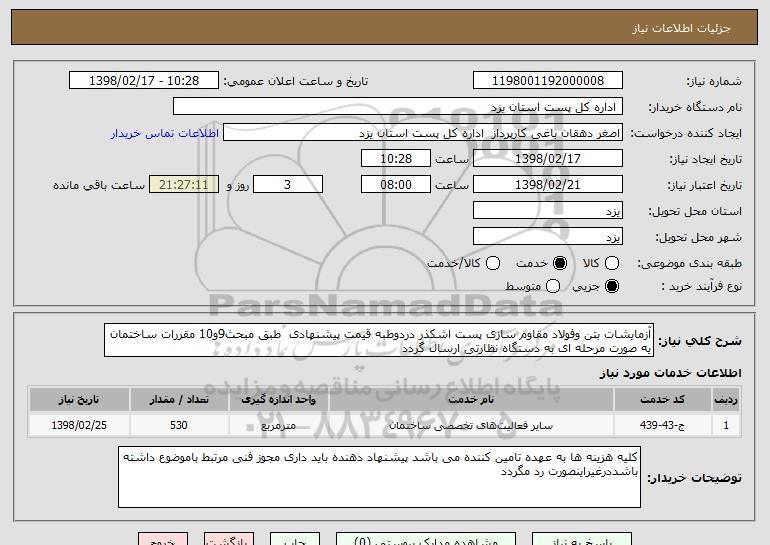The width and height of the screenshot is (770, 545).
Task: Click the شماره نیاز field 1198001192000008
Action: (548, 81)
